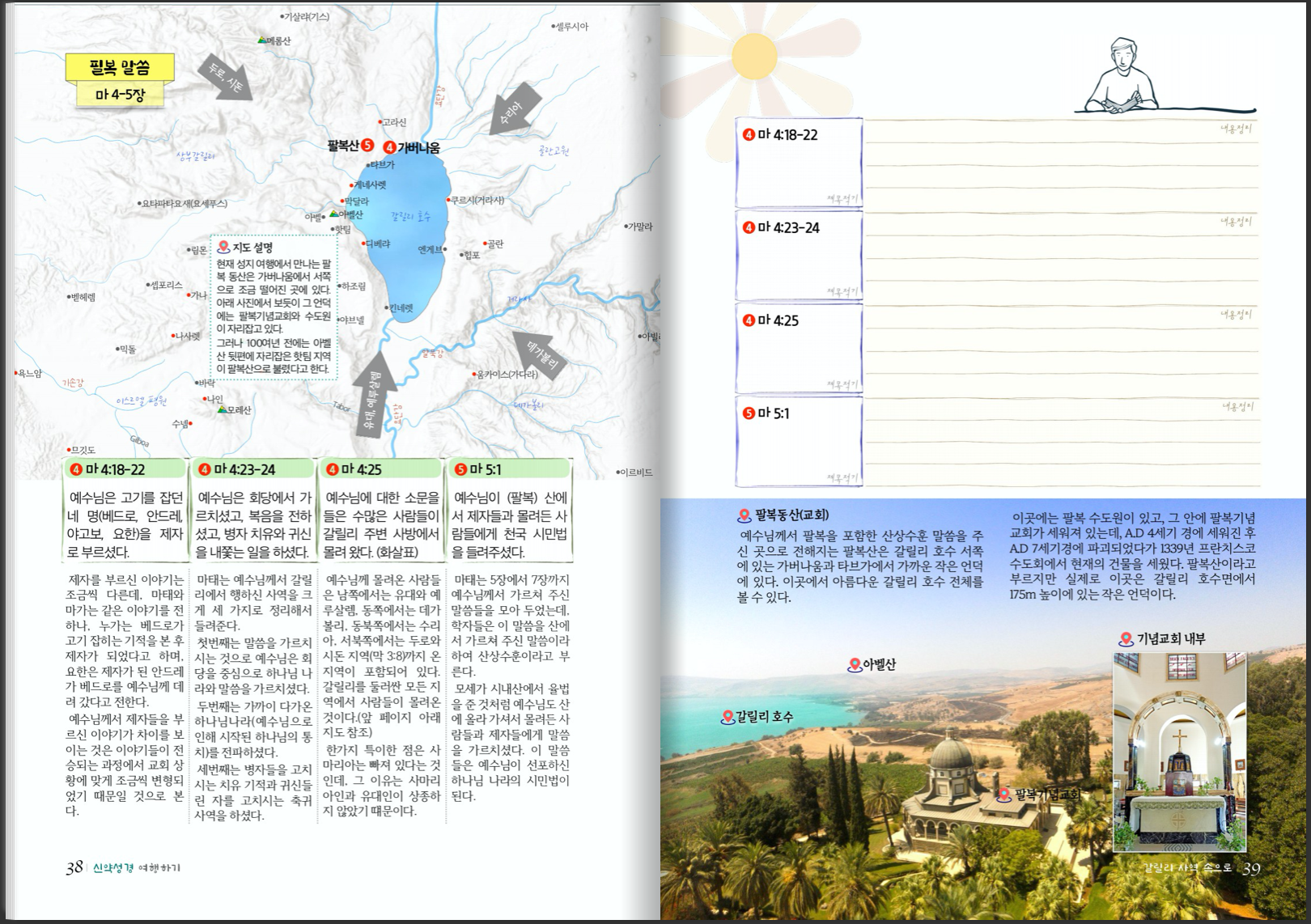
Task: Click the yellow 팔복 말씀 title box
Action: click(120, 67)
